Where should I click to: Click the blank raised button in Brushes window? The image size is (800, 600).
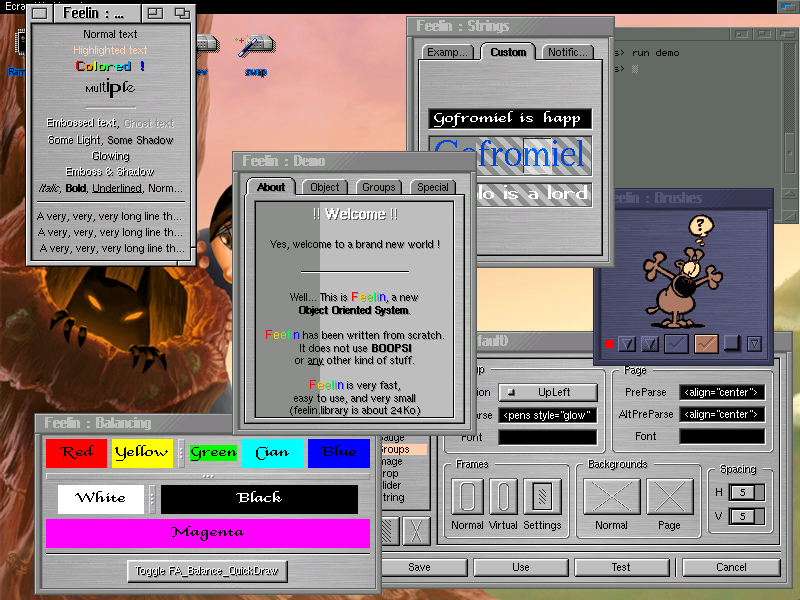pyautogui.click(x=732, y=343)
